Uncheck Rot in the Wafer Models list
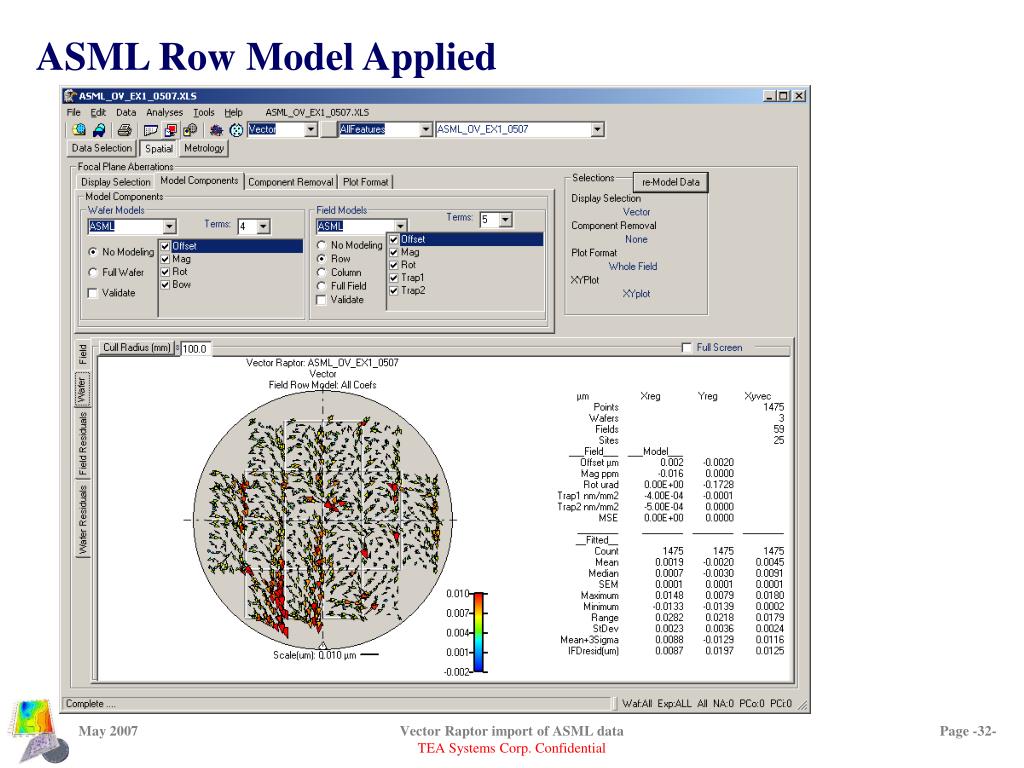Viewport: 1024px width, 768px height. tap(165, 272)
